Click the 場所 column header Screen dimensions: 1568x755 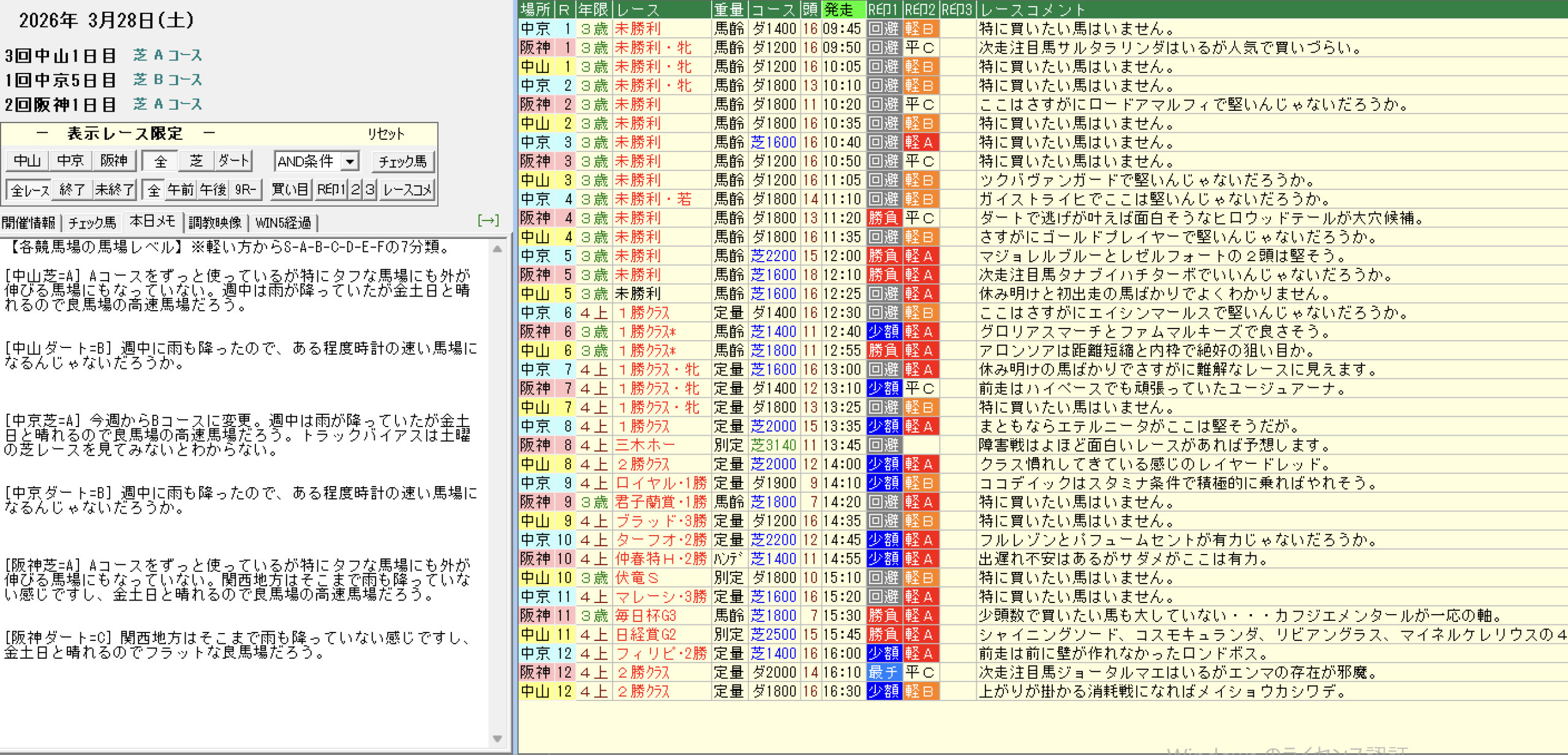point(535,9)
